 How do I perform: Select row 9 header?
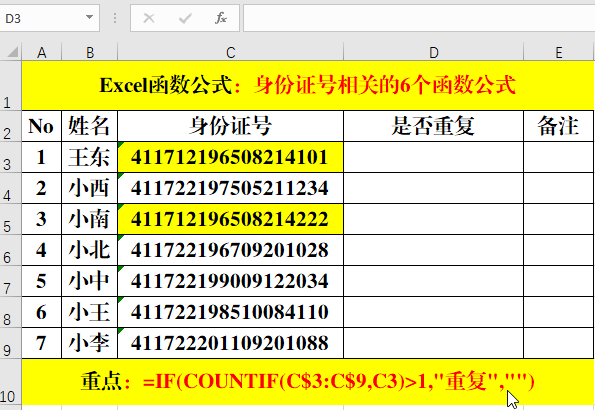[x=11, y=343]
